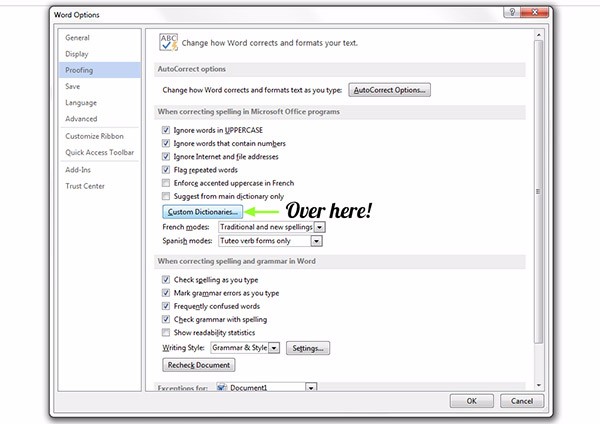Uncheck Check grammar with spelling
This screenshot has height=424, width=600.
[x=166, y=319]
